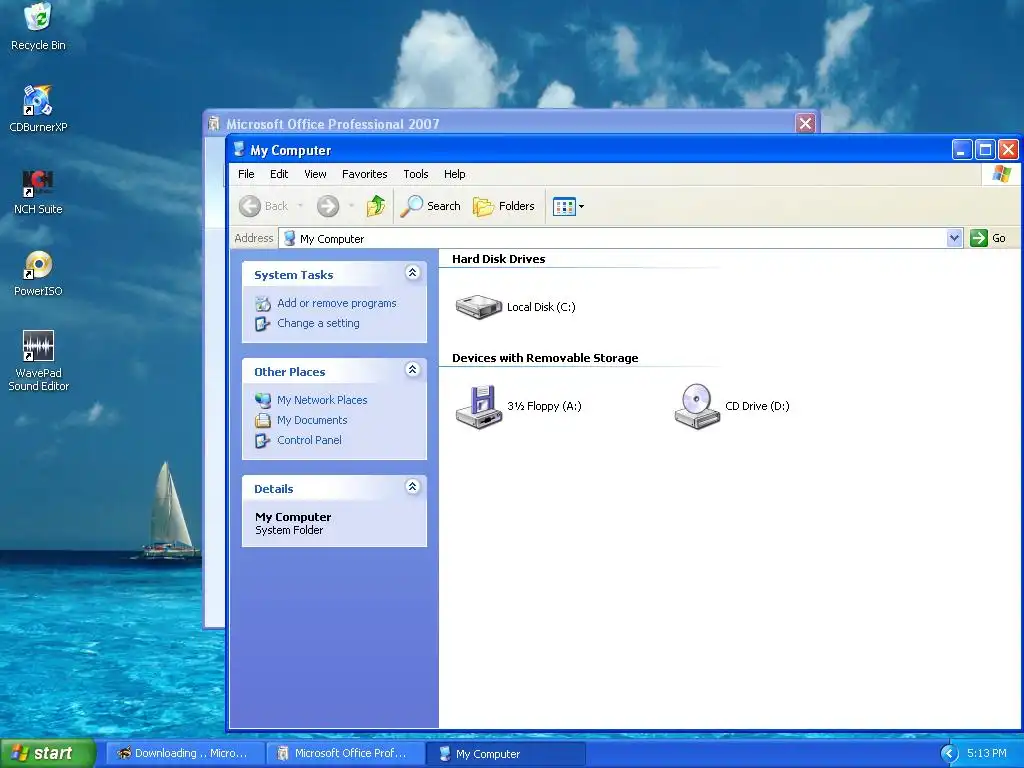Click the Windows Start button
This screenshot has width=1024, height=768.
[x=48, y=754]
